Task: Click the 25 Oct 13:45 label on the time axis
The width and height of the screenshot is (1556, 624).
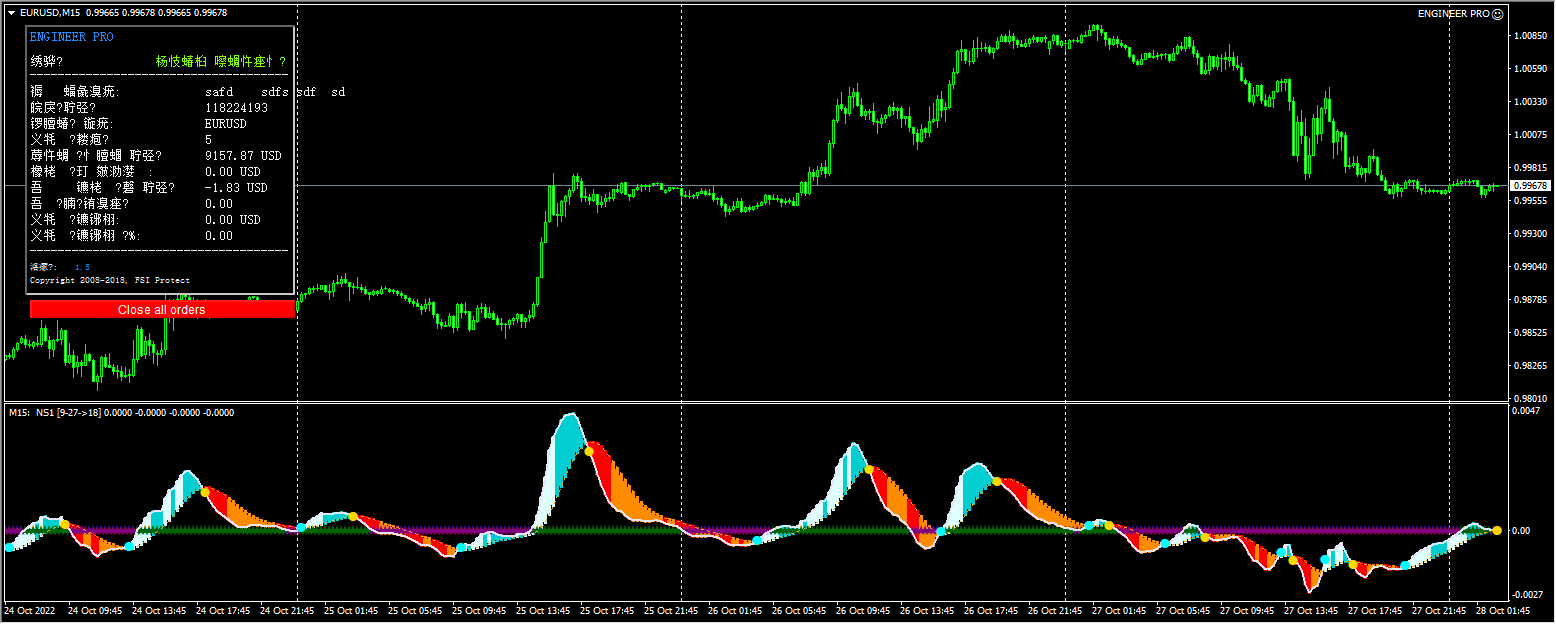Action: coord(545,609)
